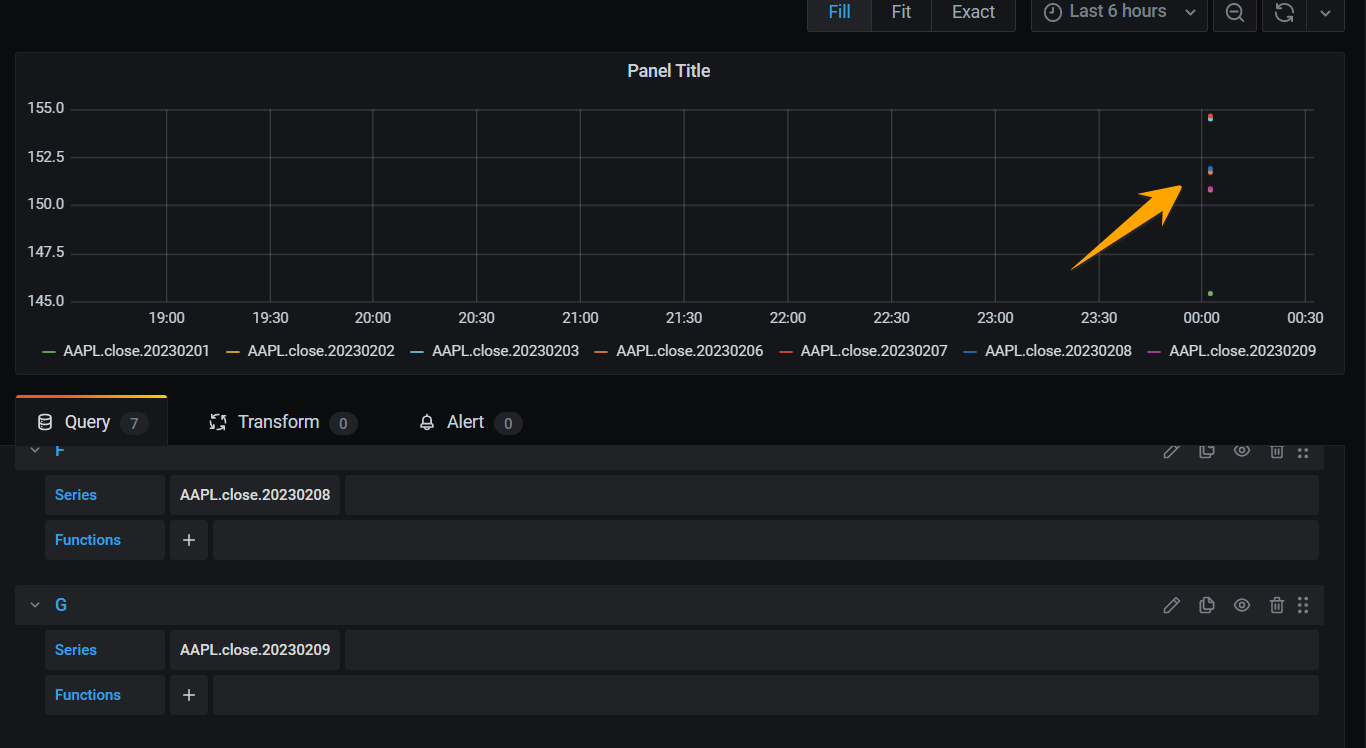Click the empty functions field in query F
The height and width of the screenshot is (748, 1366).
(x=766, y=540)
